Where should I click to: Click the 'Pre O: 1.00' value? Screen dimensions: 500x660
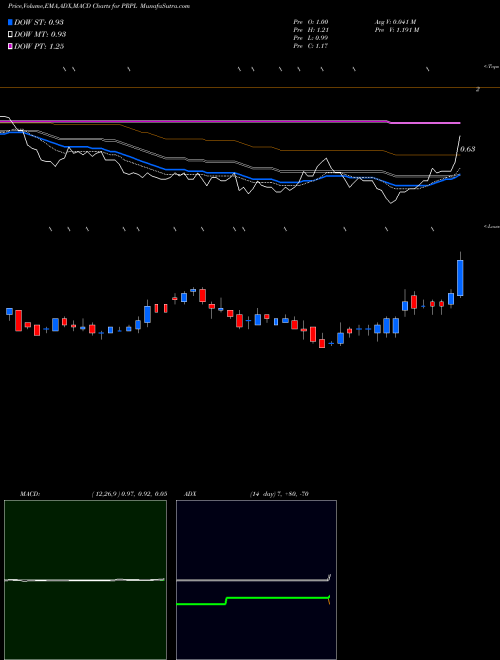coord(311,22)
